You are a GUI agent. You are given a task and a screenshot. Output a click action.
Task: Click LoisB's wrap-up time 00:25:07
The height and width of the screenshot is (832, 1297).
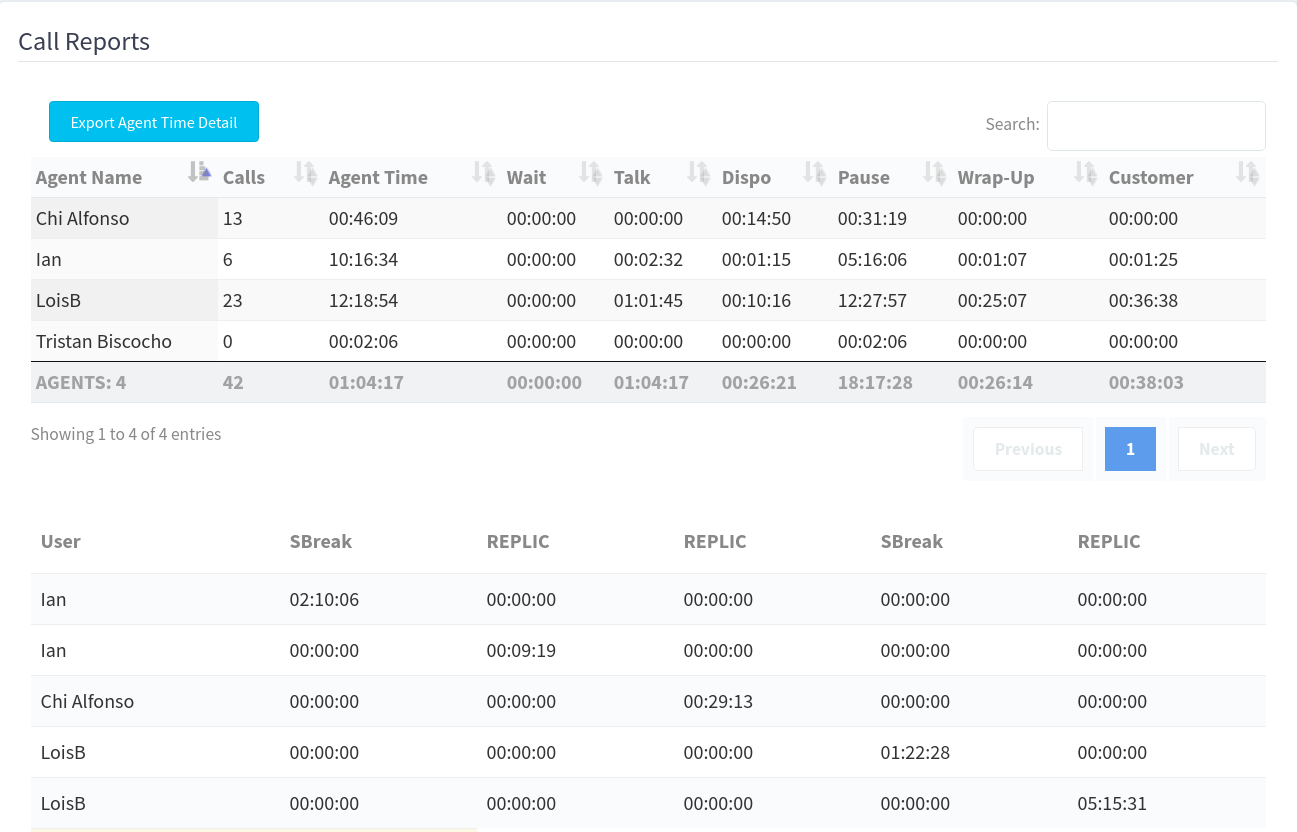(x=993, y=300)
